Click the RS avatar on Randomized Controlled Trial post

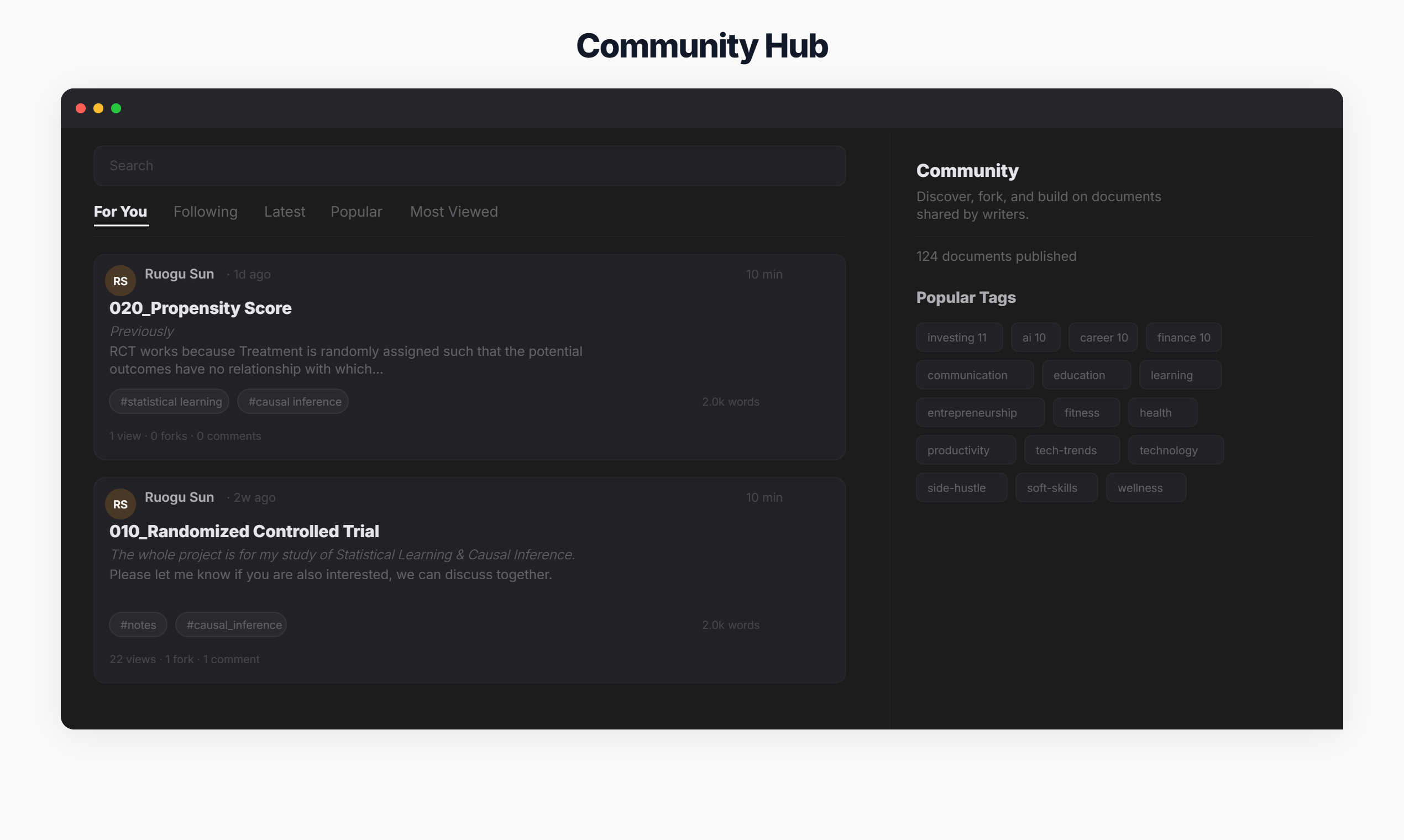(x=120, y=504)
